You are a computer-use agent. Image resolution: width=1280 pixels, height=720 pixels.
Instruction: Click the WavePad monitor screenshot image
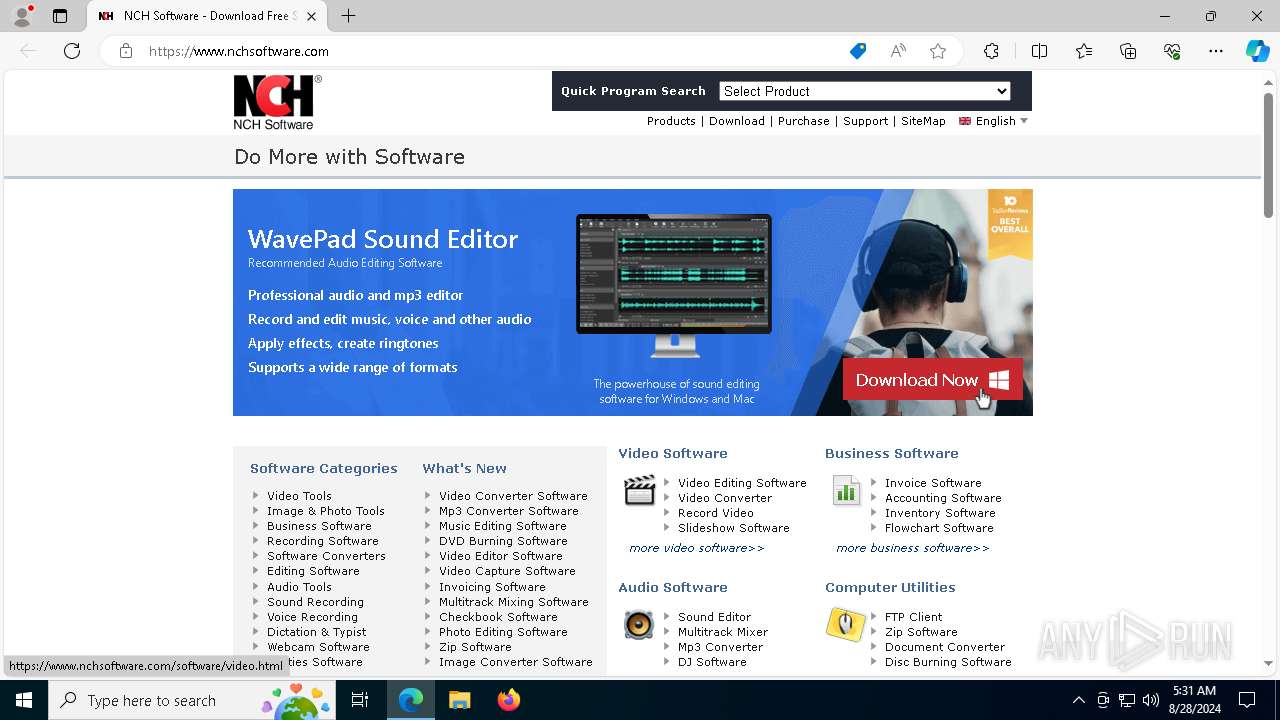click(674, 285)
